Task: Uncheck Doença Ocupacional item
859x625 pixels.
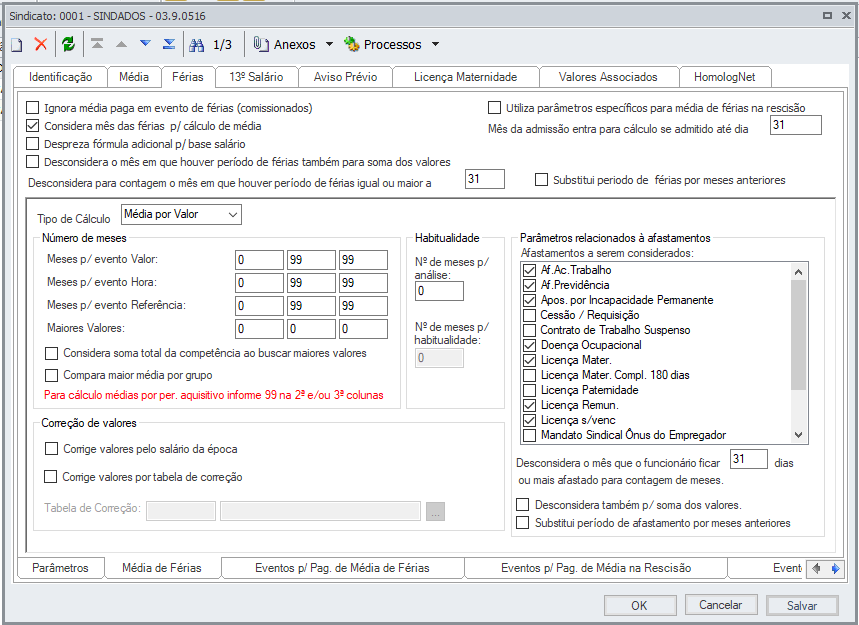Action: point(529,345)
